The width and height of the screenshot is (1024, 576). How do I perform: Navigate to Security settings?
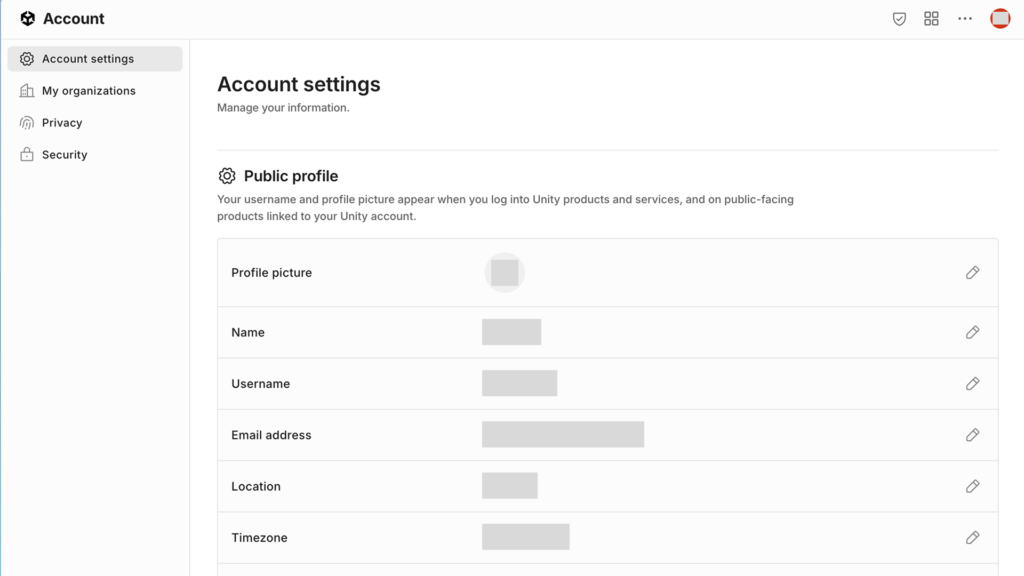pos(64,155)
